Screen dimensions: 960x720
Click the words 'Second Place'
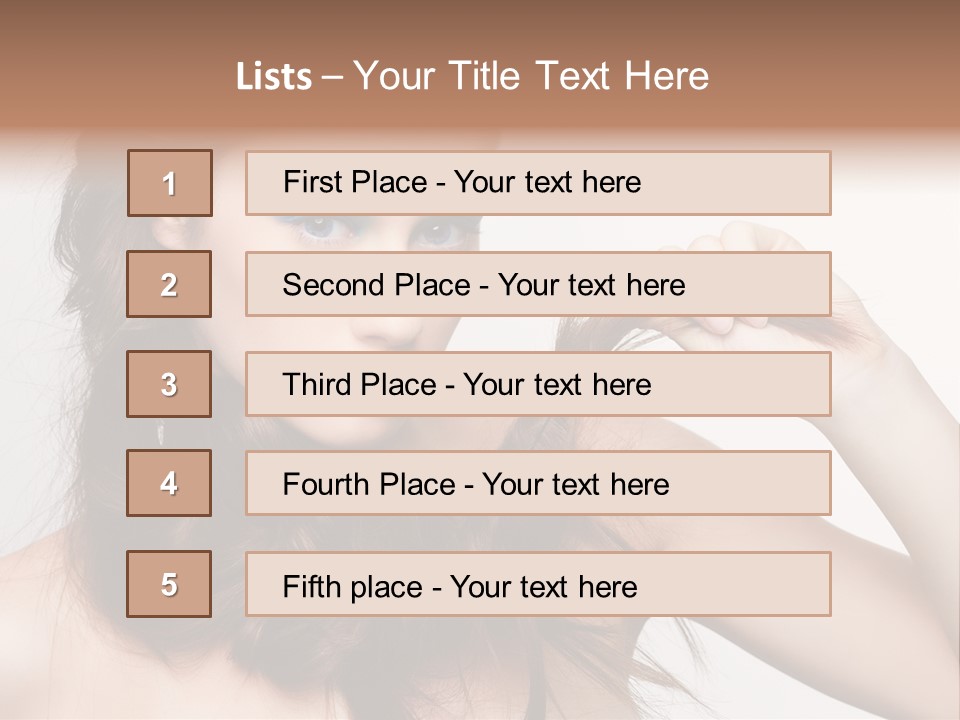coord(377,285)
